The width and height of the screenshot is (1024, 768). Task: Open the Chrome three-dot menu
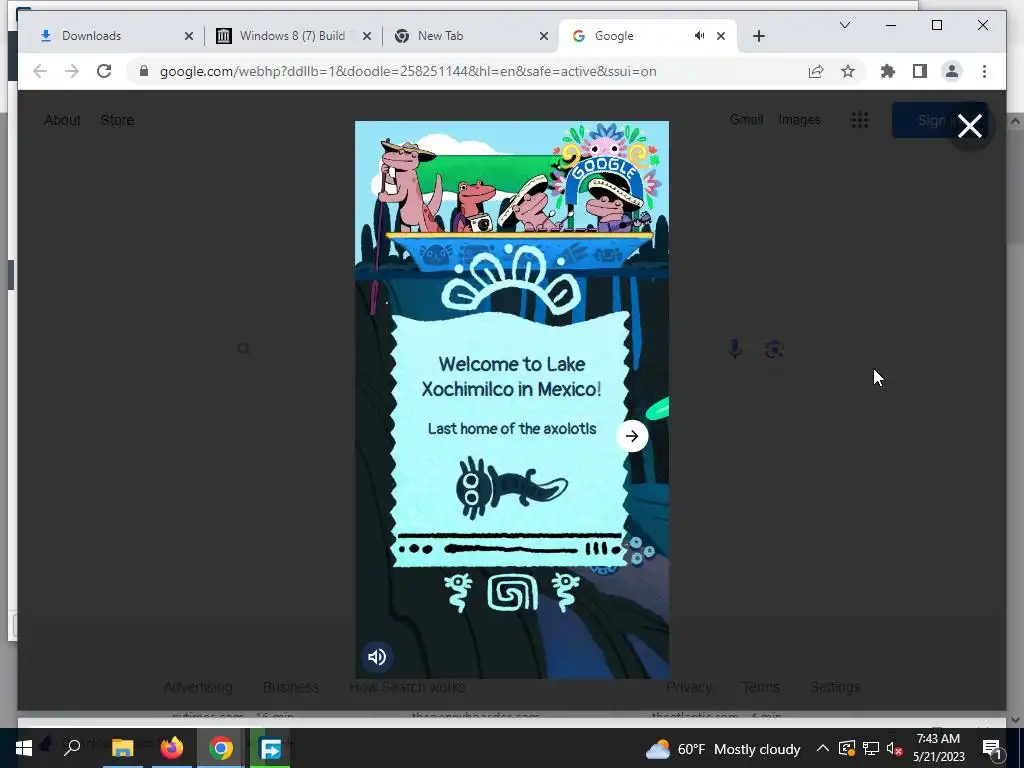pos(984,71)
